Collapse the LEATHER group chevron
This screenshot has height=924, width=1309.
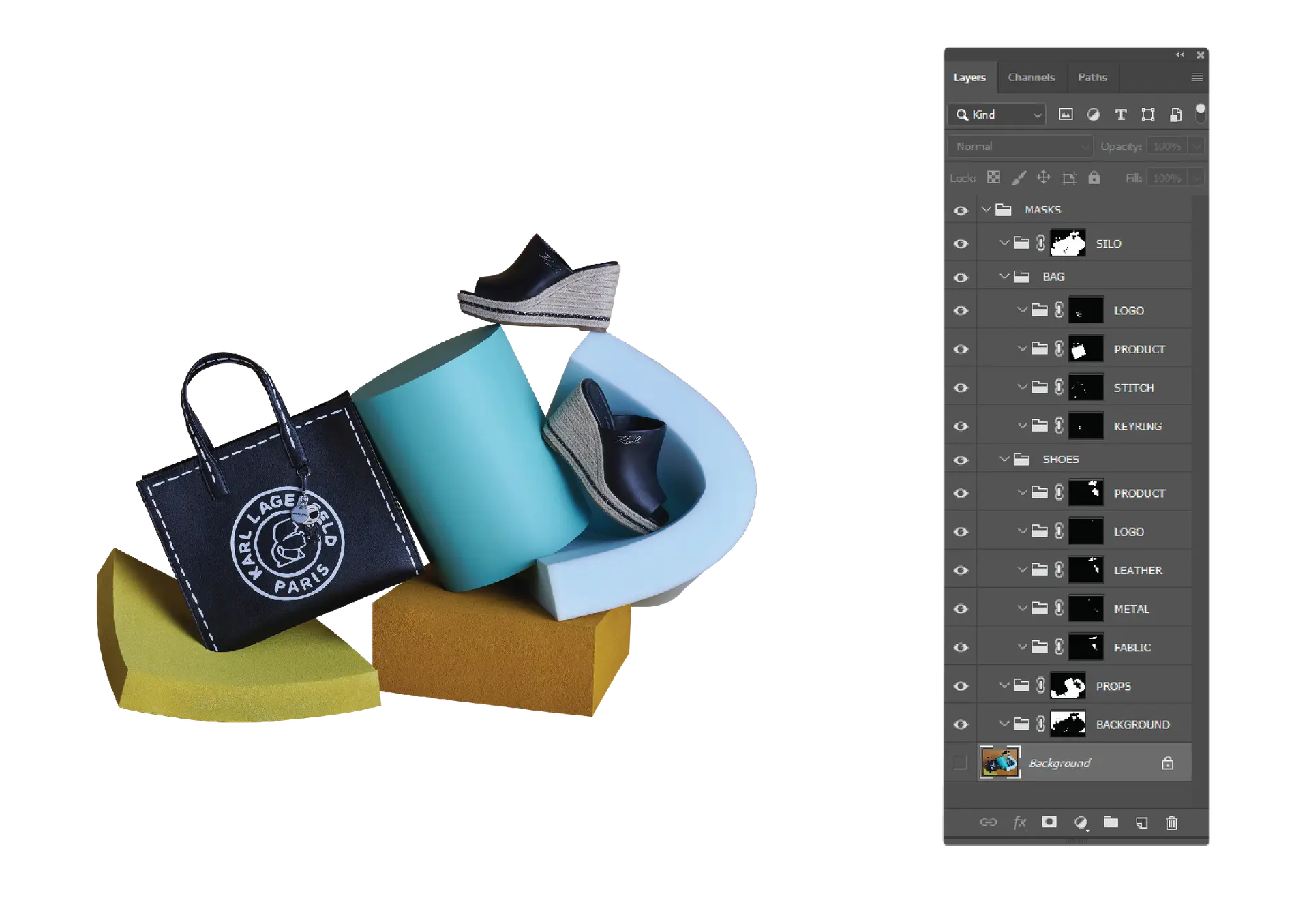pos(1021,569)
